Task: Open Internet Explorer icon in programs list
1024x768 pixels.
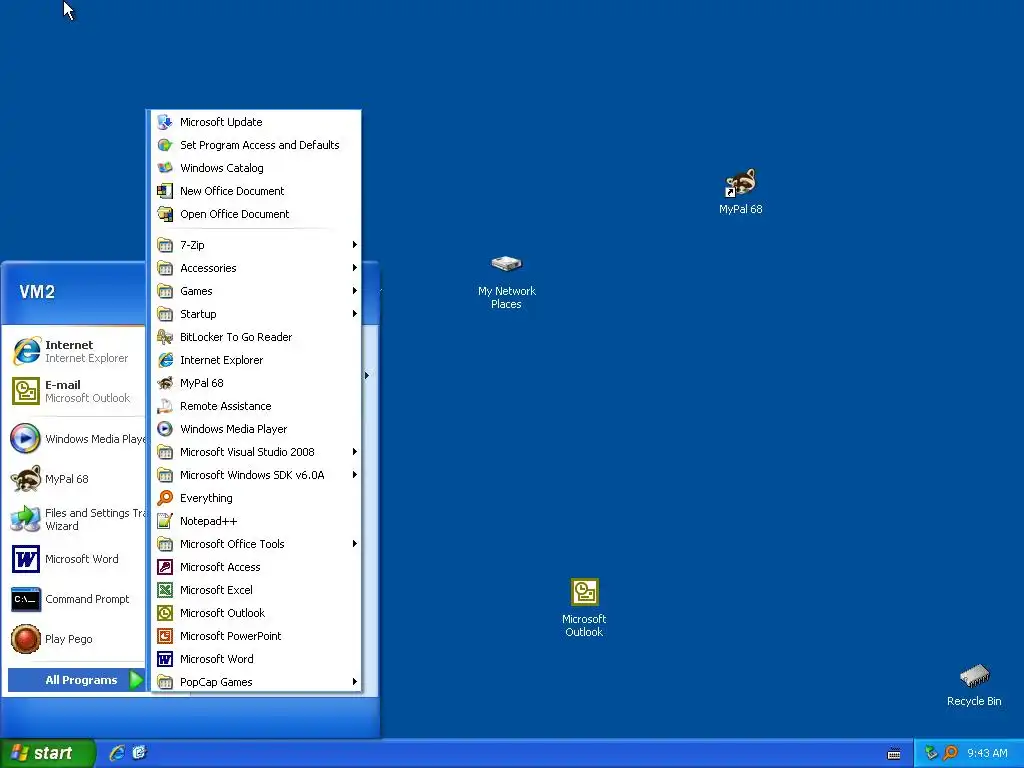Action: (x=165, y=360)
